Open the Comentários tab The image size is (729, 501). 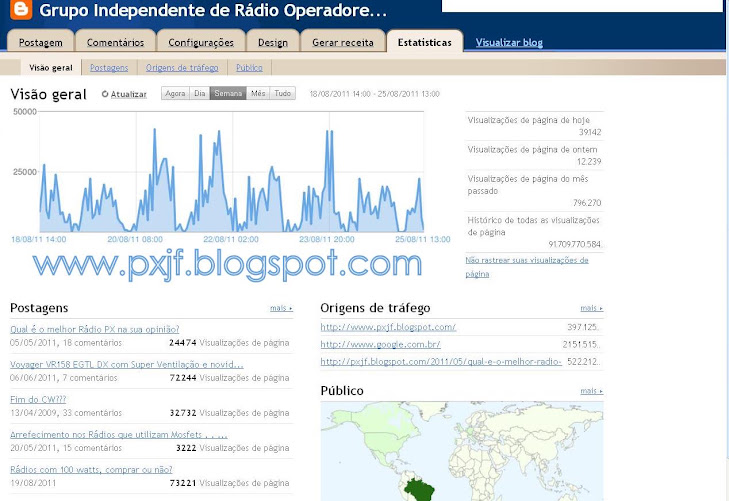(x=115, y=42)
